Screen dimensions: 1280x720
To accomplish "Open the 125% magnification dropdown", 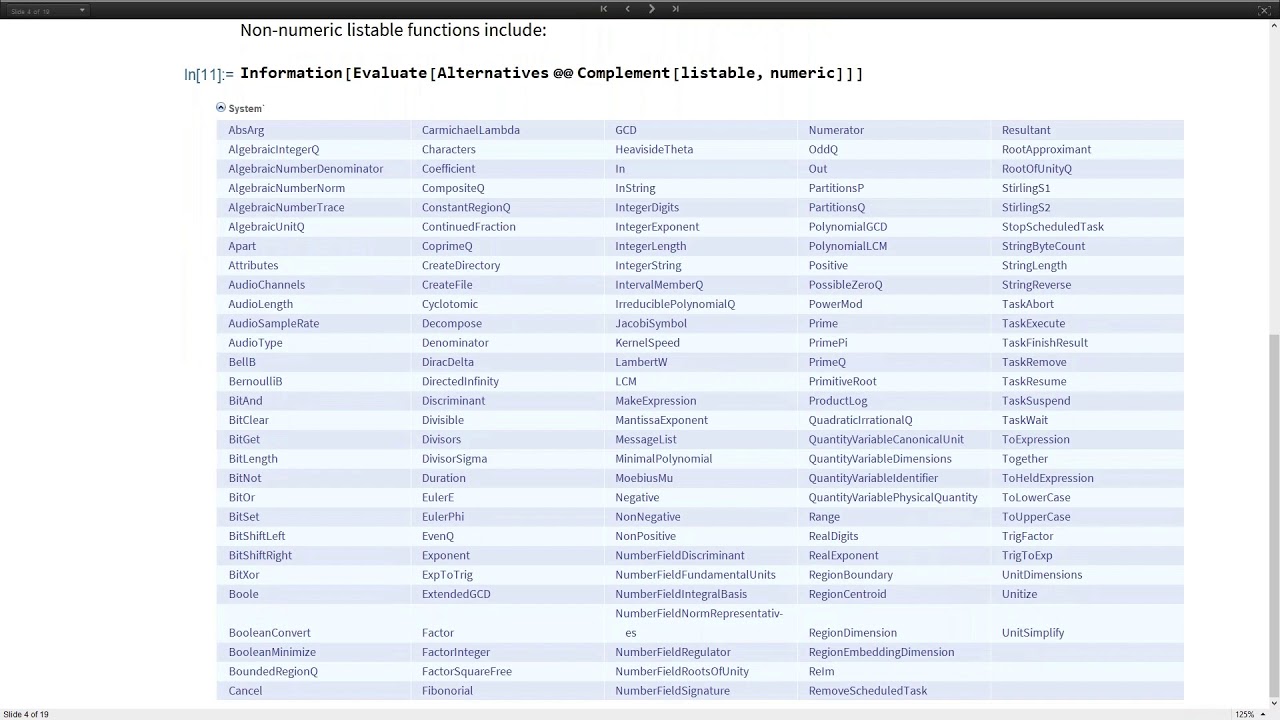I will click(x=1249, y=714).
